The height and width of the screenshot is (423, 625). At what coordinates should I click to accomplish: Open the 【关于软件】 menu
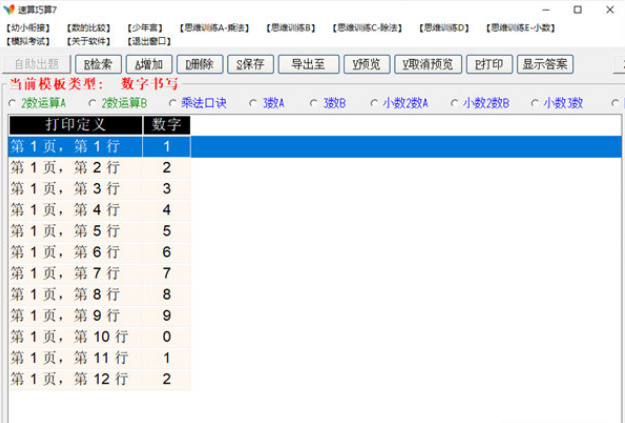[x=88, y=41]
